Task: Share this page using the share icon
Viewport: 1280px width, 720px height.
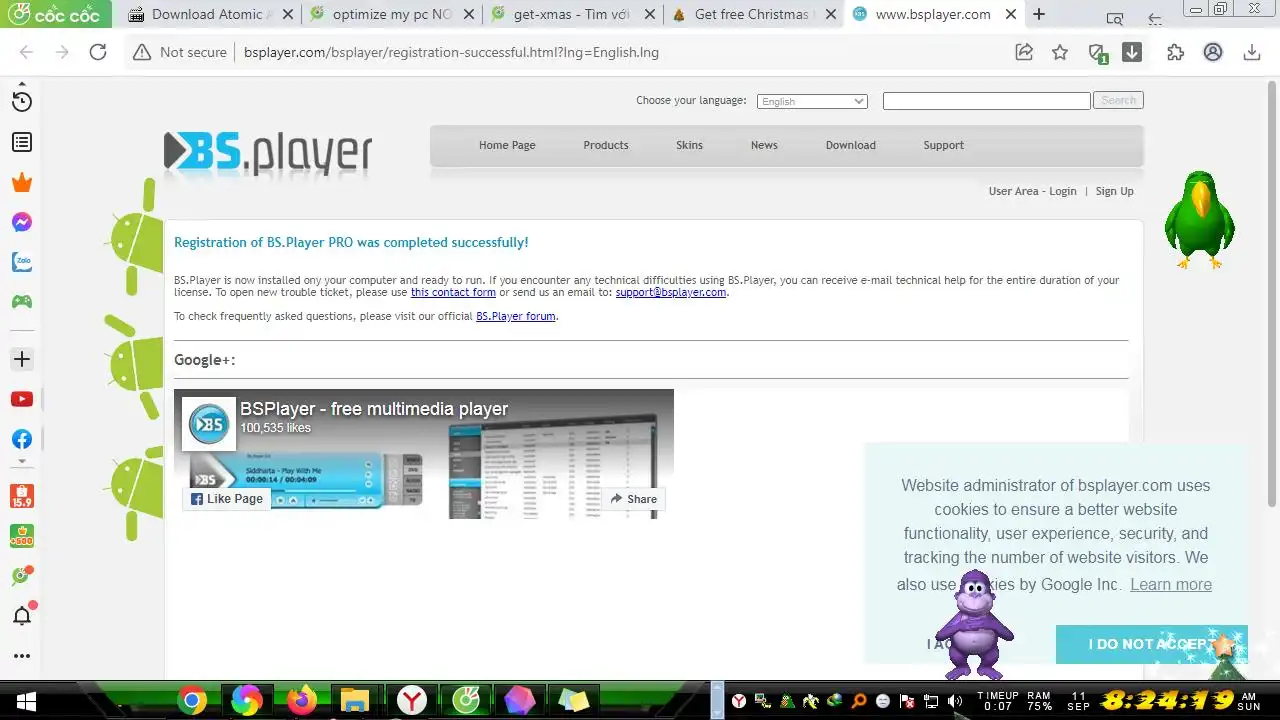Action: [1024, 52]
